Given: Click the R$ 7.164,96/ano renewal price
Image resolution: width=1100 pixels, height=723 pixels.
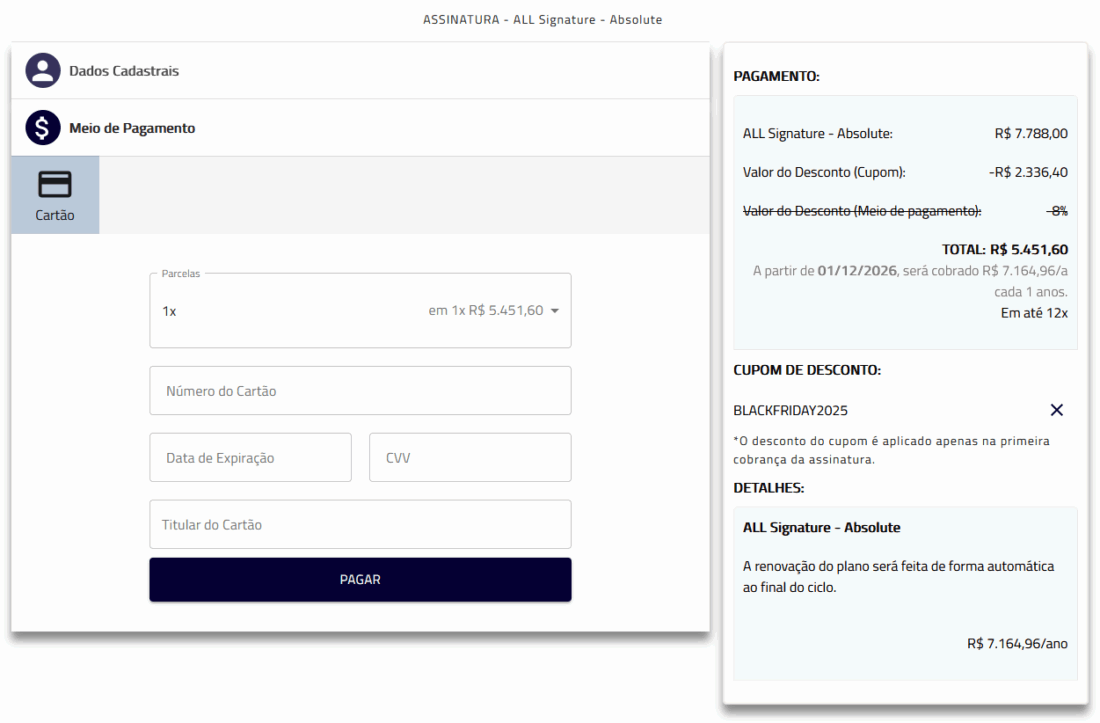Looking at the screenshot, I should [x=1016, y=643].
